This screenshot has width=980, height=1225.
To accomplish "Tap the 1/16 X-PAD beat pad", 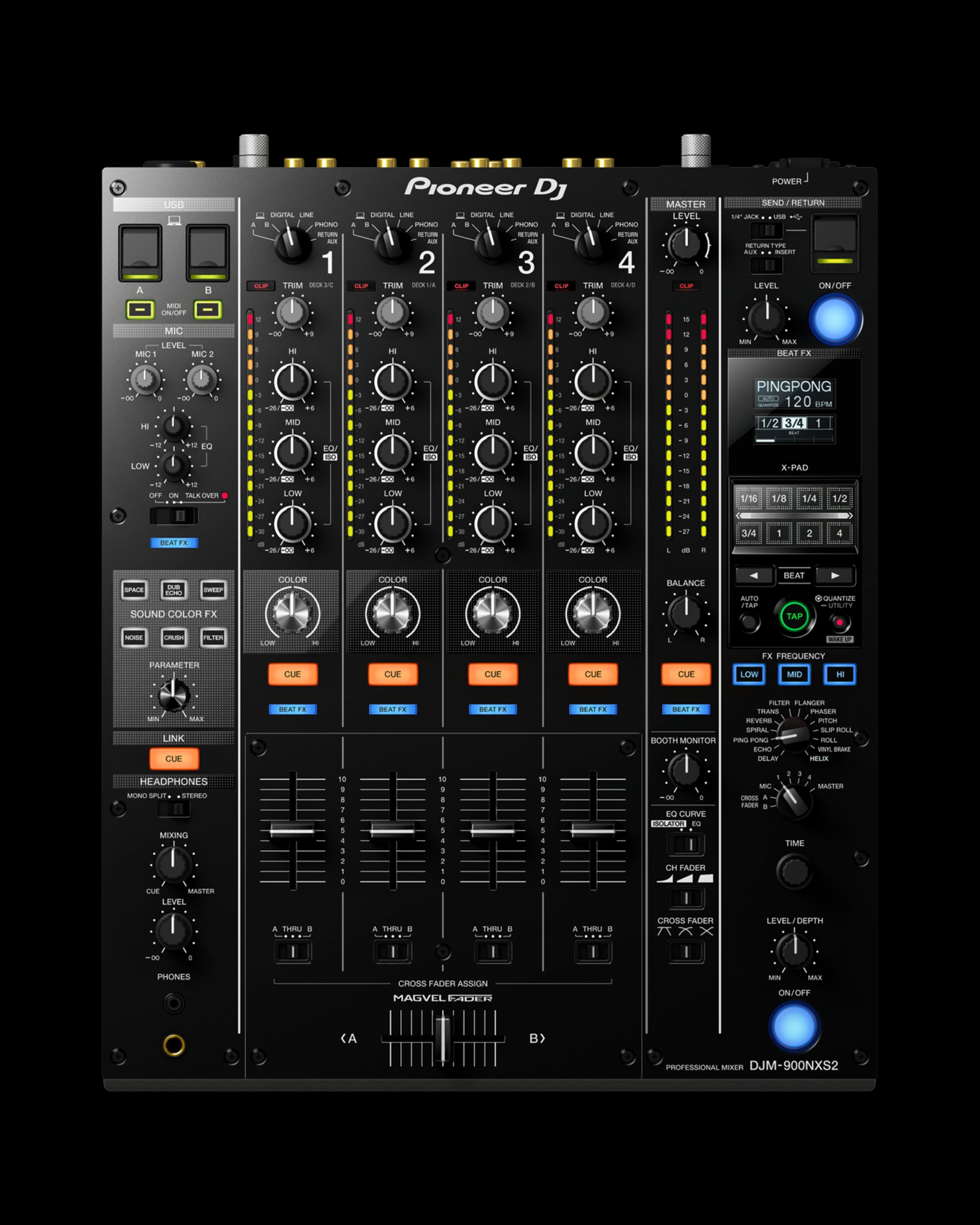I will pyautogui.click(x=749, y=498).
